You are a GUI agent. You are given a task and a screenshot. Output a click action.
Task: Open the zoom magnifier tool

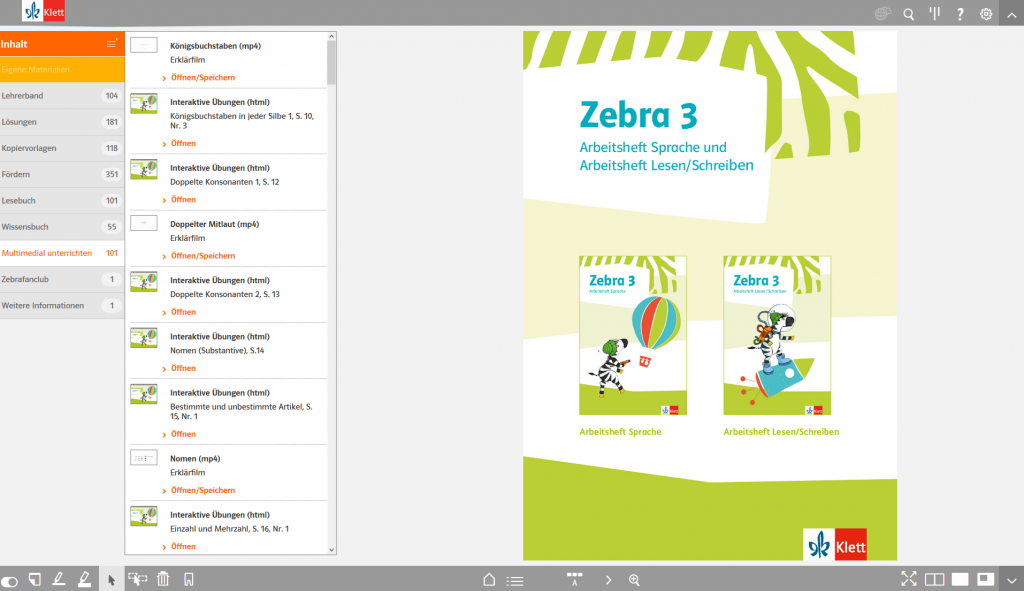(x=634, y=579)
